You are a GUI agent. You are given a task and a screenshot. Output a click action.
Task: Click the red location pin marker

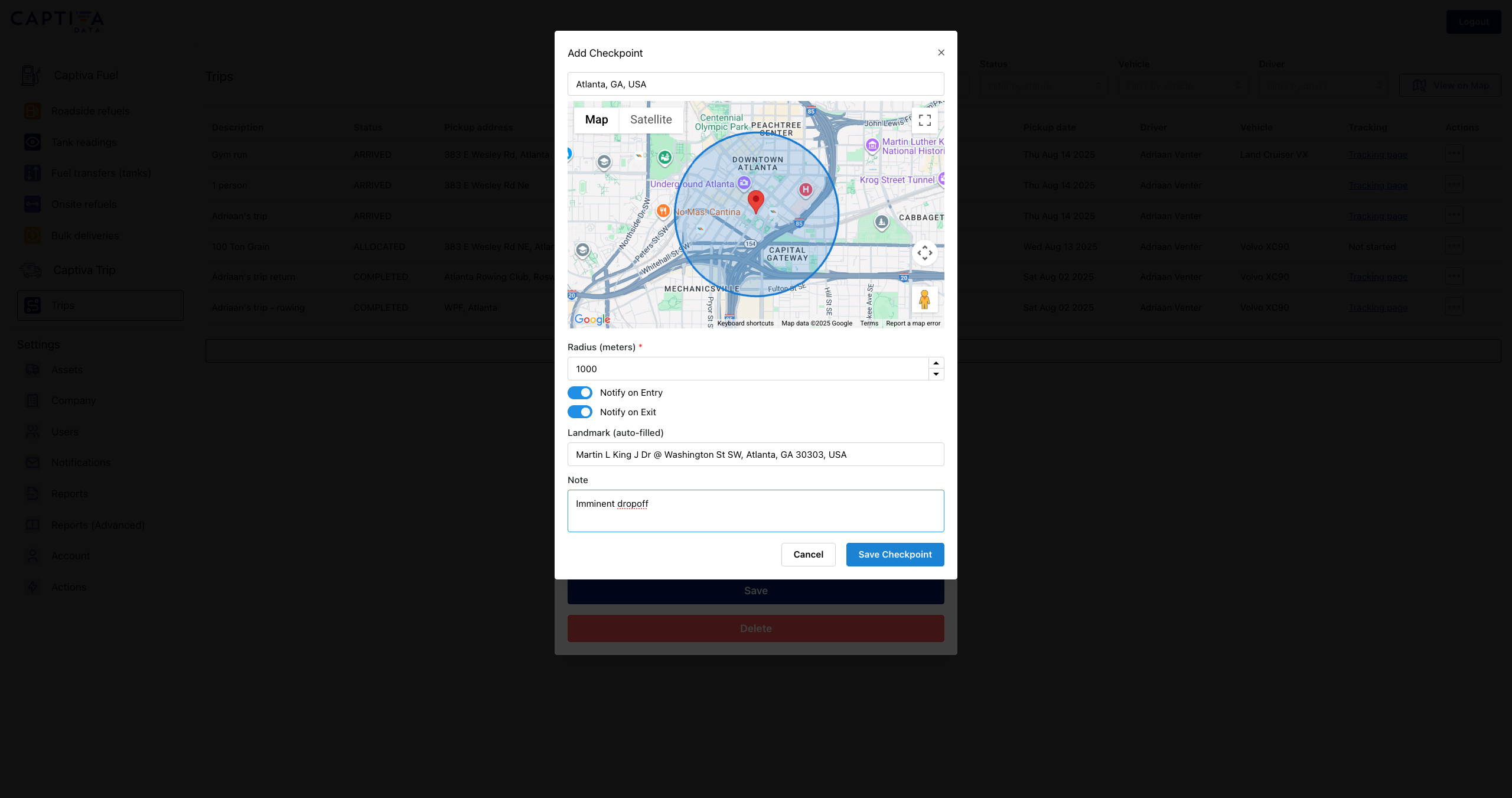click(755, 201)
